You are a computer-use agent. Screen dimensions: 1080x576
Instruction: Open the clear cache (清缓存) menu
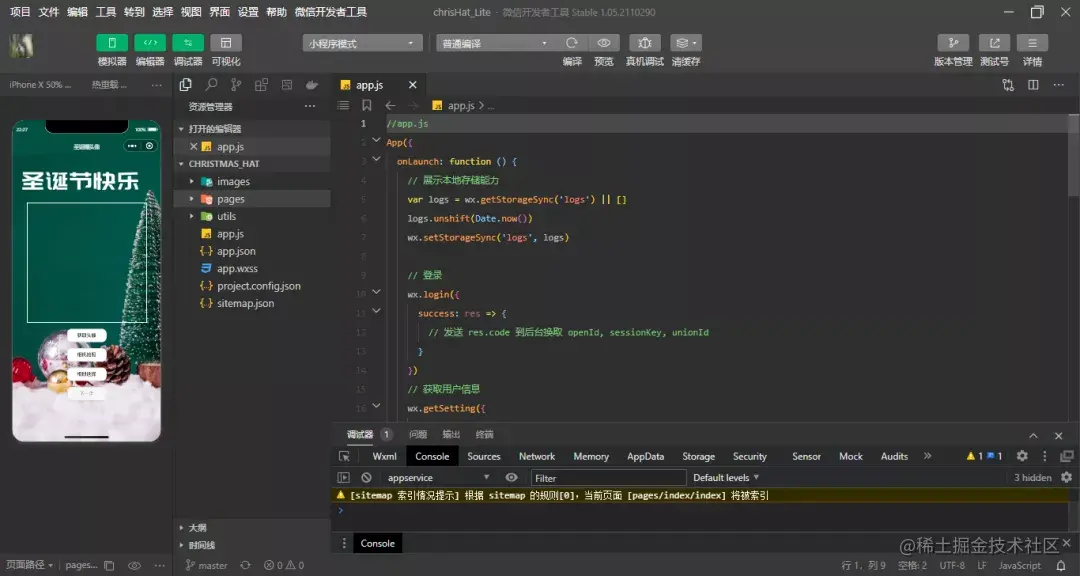pos(685,43)
